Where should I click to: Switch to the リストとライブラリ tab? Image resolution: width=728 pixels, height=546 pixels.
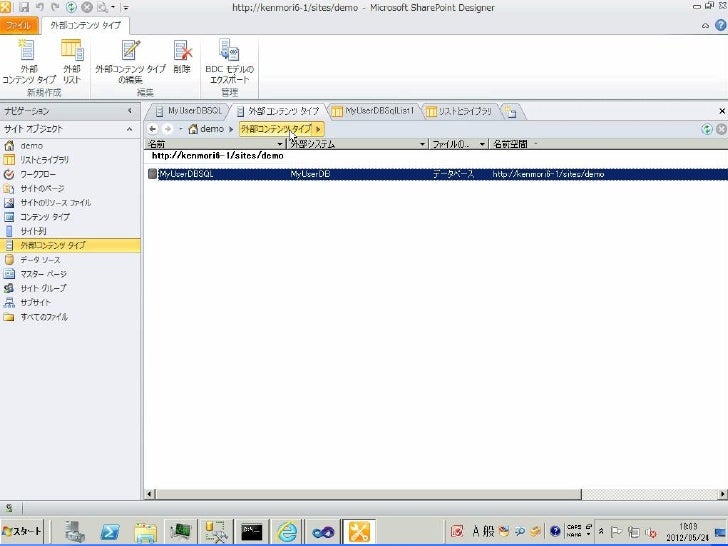coord(460,111)
